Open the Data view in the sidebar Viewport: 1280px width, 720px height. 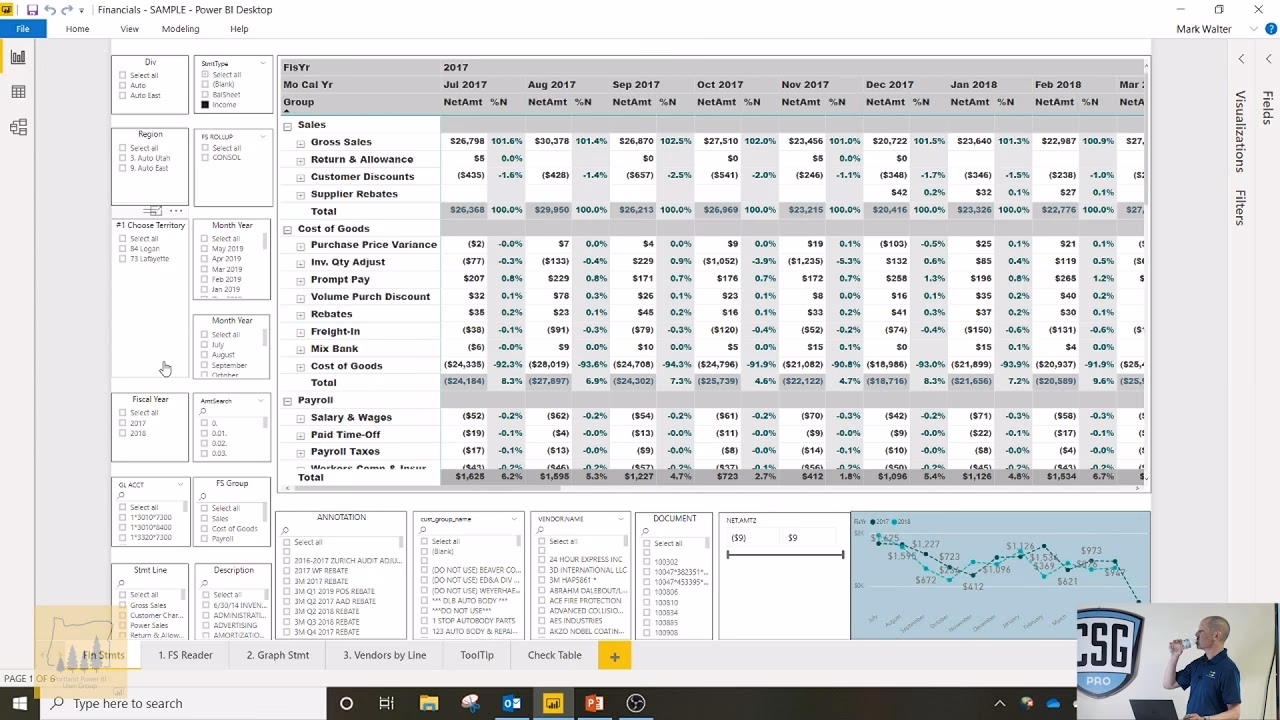(x=18, y=92)
